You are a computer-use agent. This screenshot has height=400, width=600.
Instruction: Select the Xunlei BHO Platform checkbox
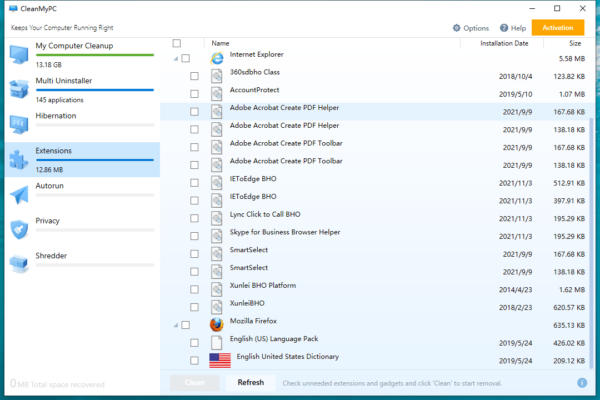(194, 289)
